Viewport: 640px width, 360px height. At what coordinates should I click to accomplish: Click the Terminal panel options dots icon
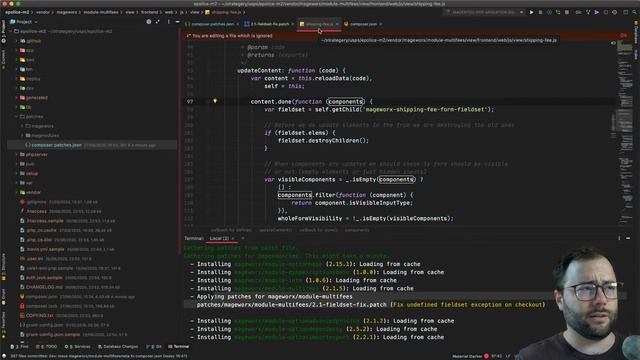click(619, 238)
